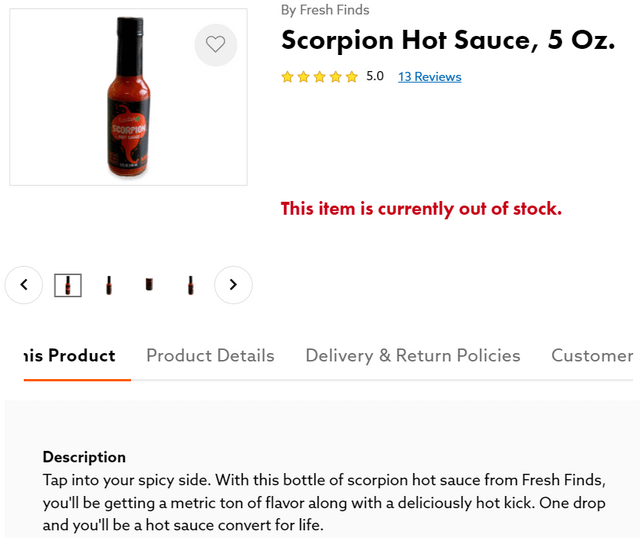
Task: Click next image arrow in thumbnail carousel
Action: [233, 285]
